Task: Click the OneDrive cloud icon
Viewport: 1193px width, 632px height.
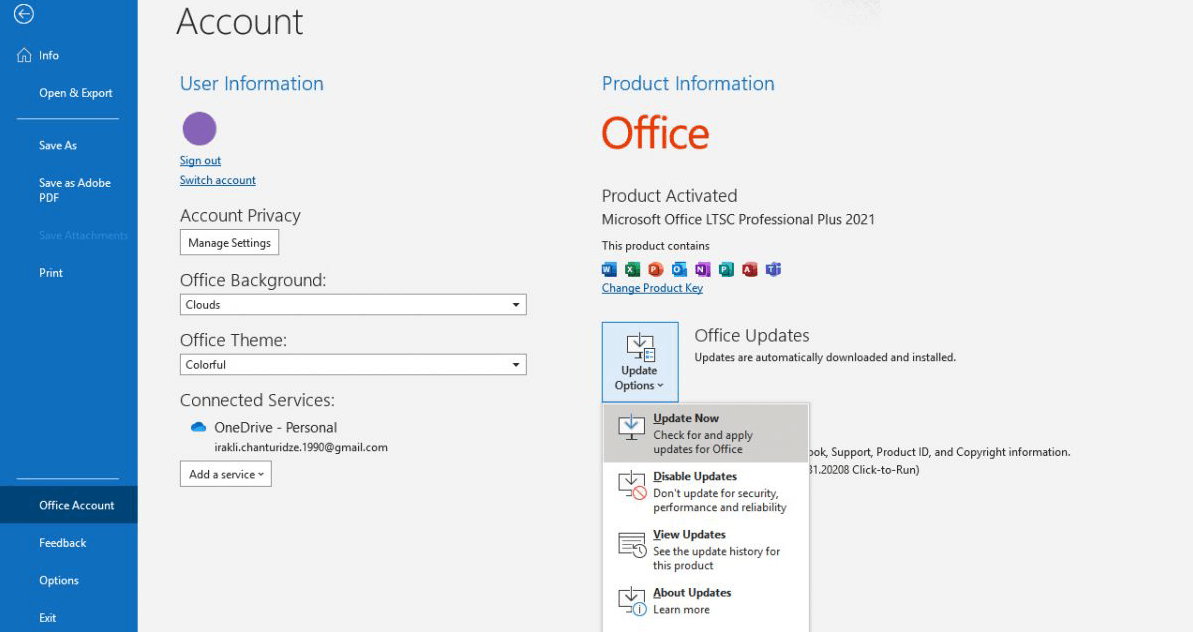Action: [x=198, y=427]
